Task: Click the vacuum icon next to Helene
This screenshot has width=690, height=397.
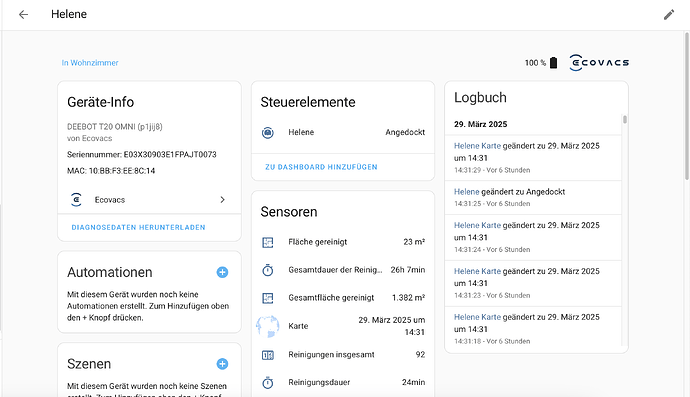Action: 268,132
